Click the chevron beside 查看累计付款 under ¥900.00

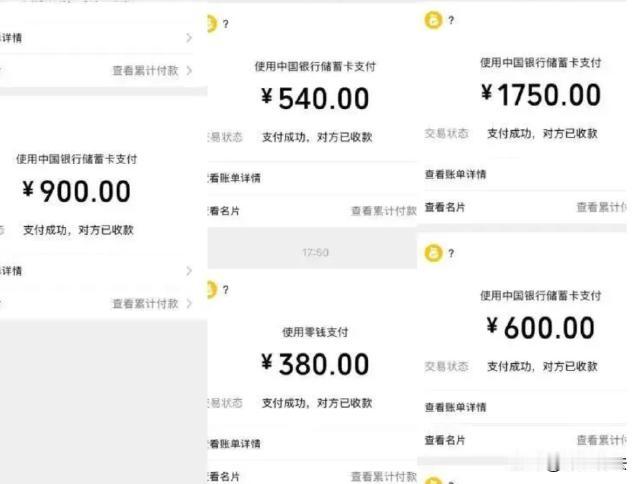[x=189, y=304]
